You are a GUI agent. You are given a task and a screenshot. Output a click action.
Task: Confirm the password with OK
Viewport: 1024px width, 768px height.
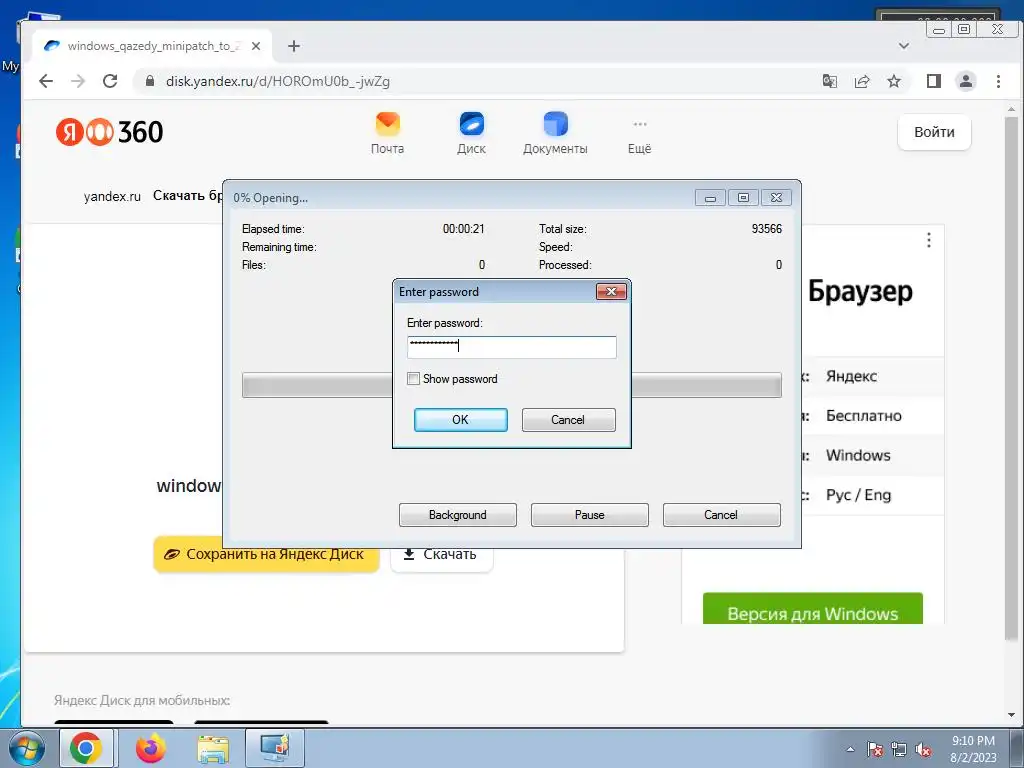coord(460,420)
